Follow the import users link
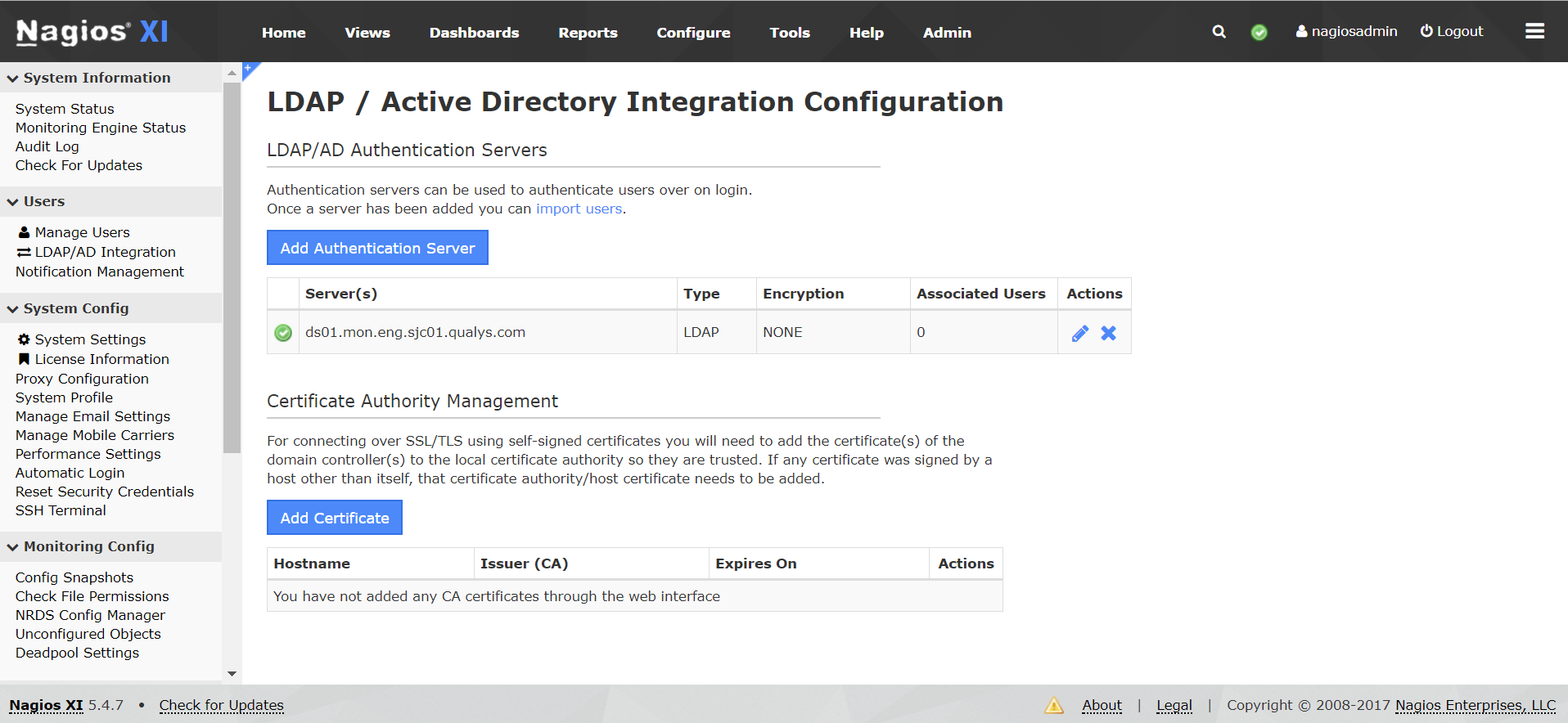Screen dimensions: 1568x723 point(579,209)
